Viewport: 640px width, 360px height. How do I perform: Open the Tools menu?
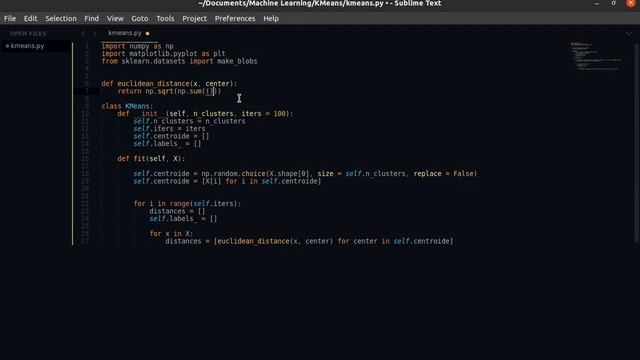click(x=165, y=18)
